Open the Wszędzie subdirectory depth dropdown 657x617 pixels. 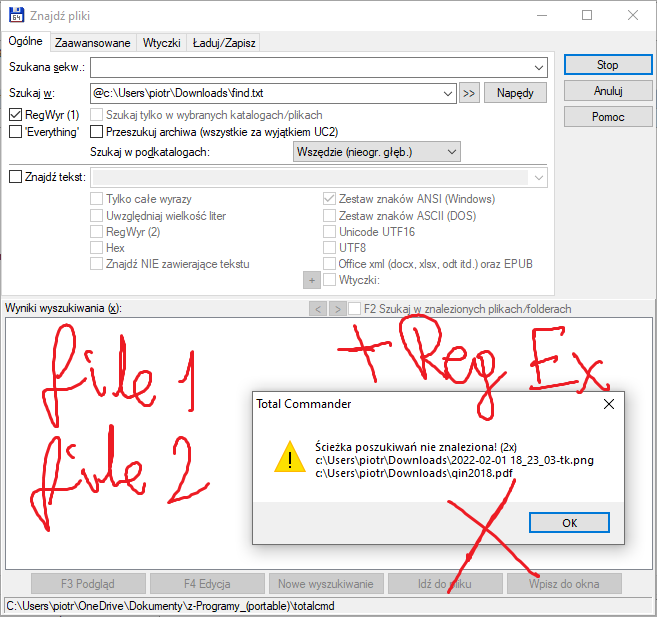click(452, 152)
